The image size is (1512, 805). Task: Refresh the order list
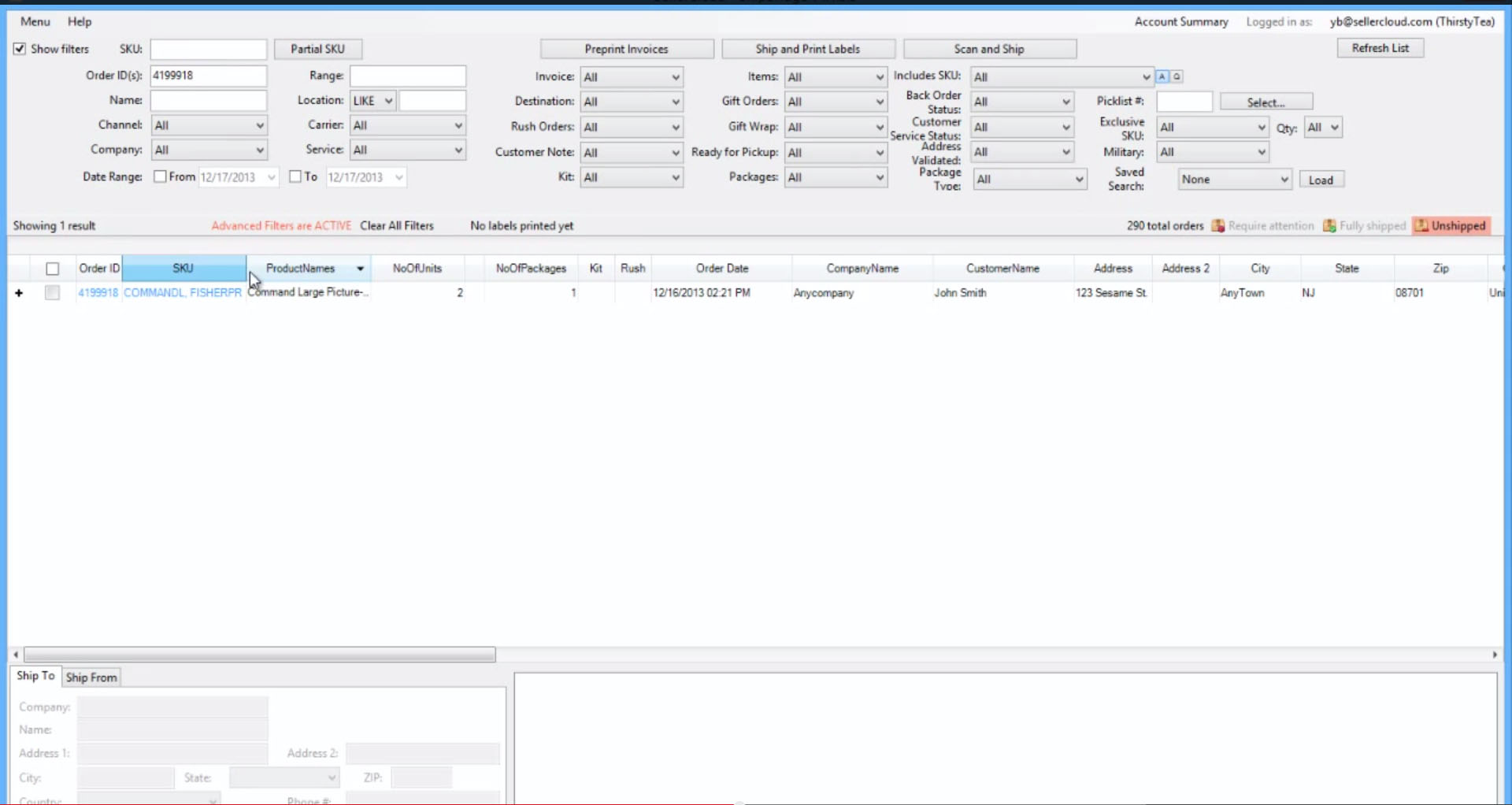click(1380, 48)
